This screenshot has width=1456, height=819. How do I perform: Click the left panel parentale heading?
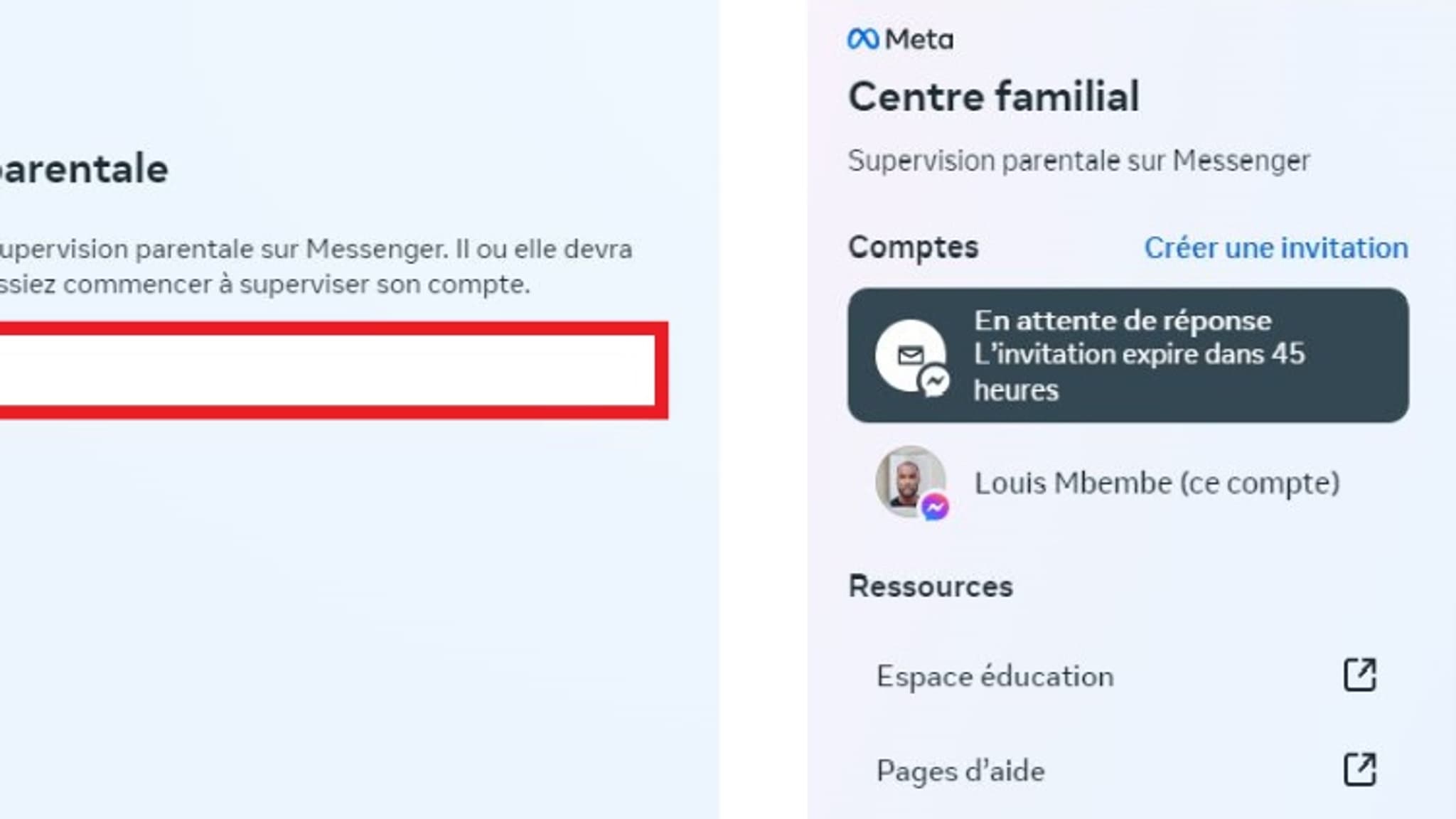84,169
